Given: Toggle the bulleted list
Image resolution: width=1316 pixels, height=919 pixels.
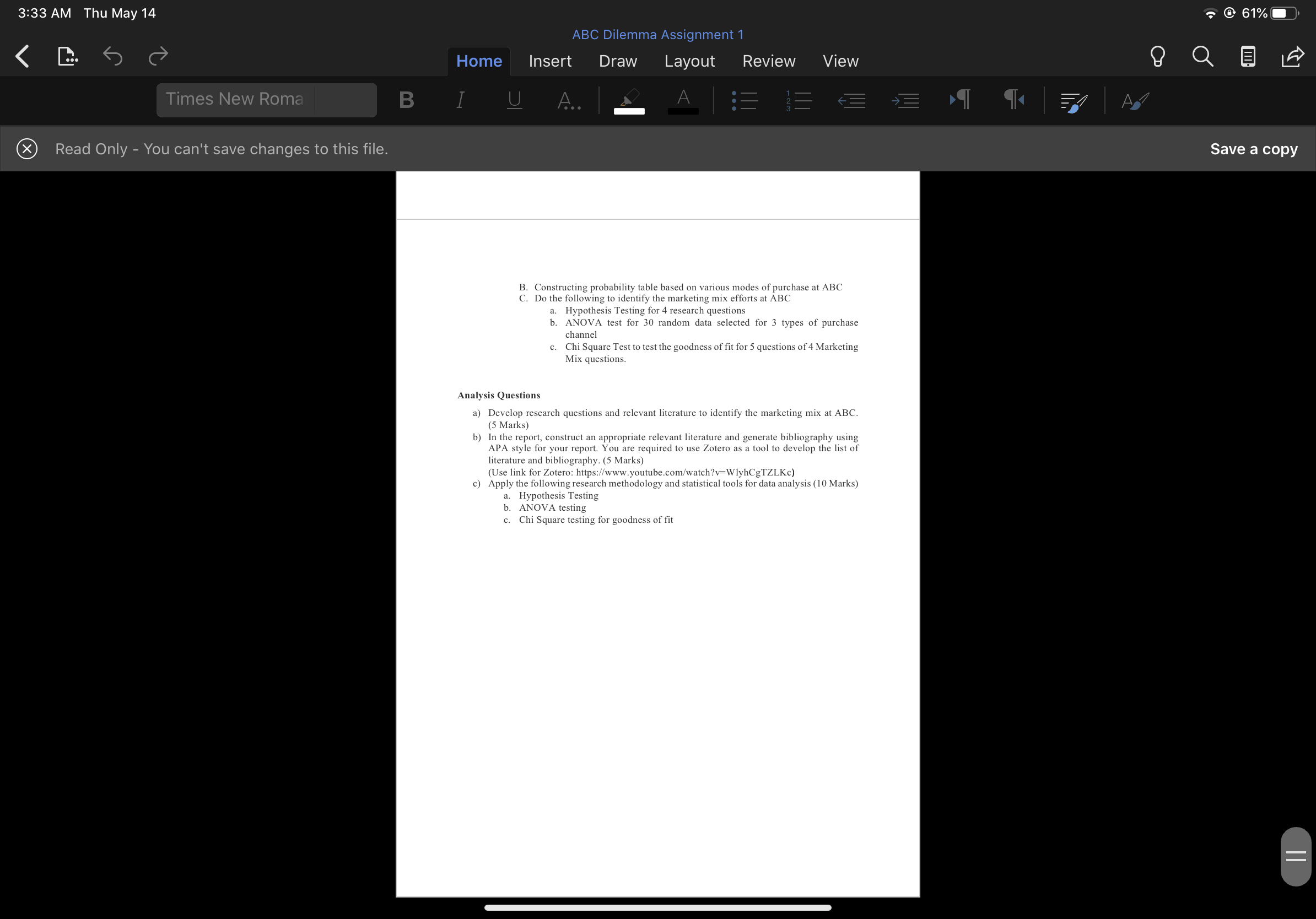Looking at the screenshot, I should pos(743,100).
